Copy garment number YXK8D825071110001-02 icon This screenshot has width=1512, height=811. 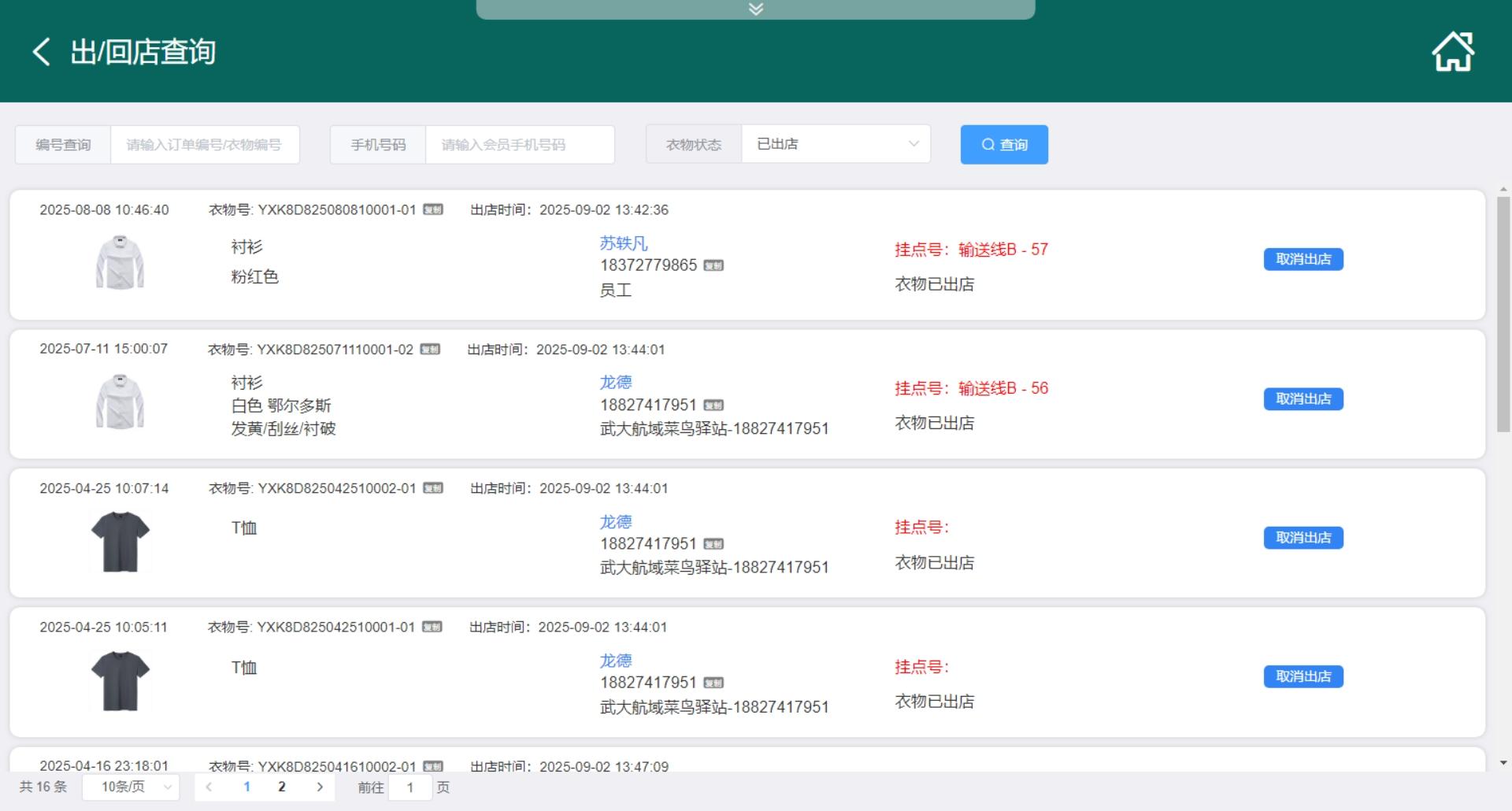click(430, 349)
